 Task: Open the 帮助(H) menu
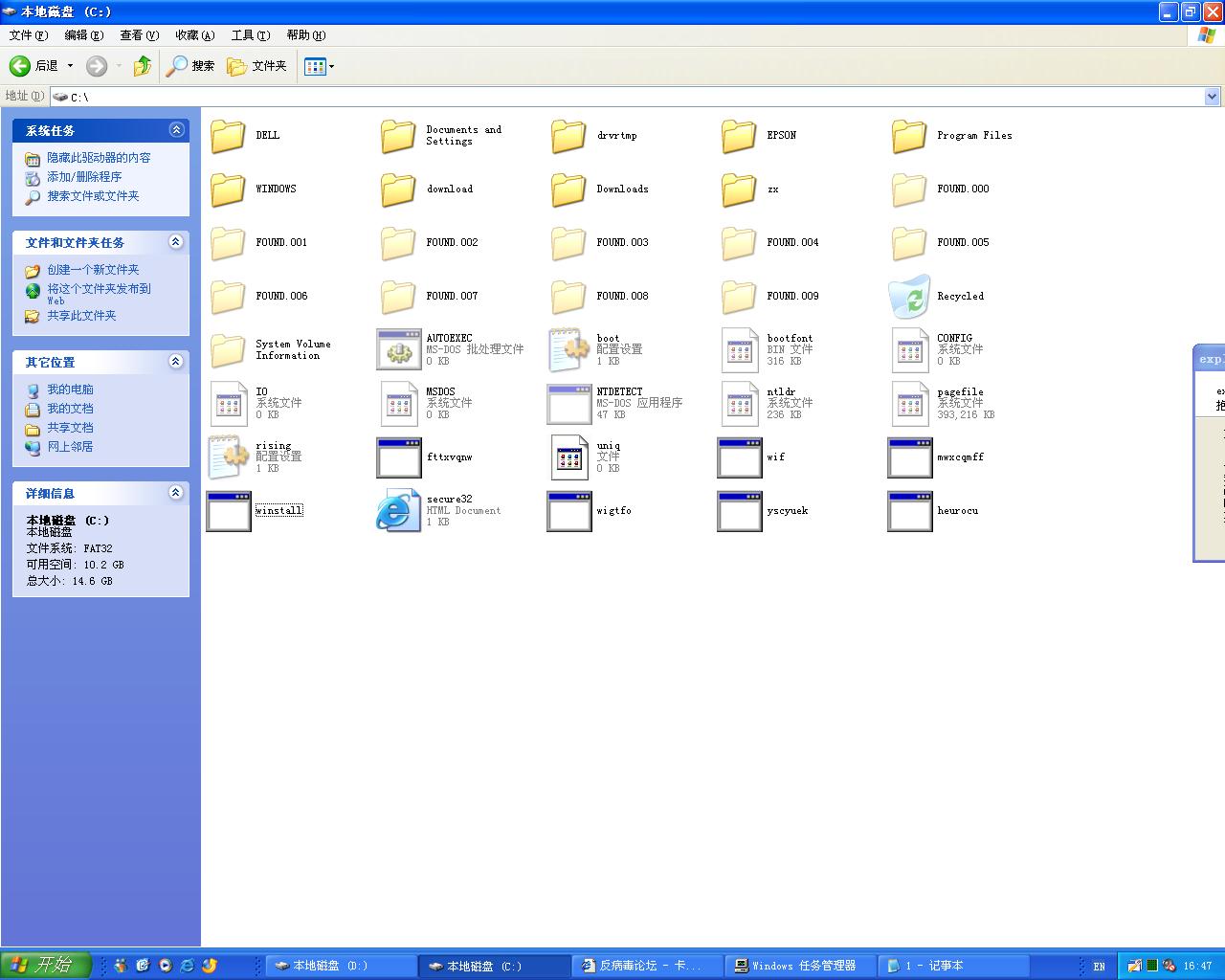(306, 35)
